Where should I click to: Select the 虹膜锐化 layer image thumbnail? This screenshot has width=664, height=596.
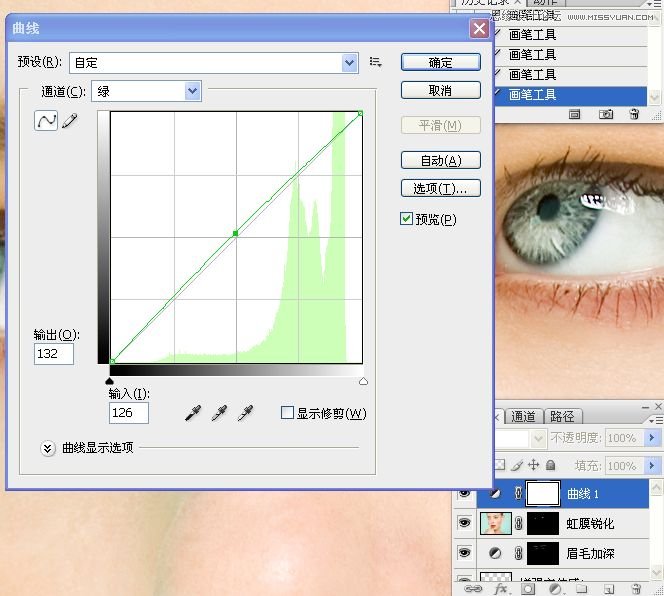(496, 523)
